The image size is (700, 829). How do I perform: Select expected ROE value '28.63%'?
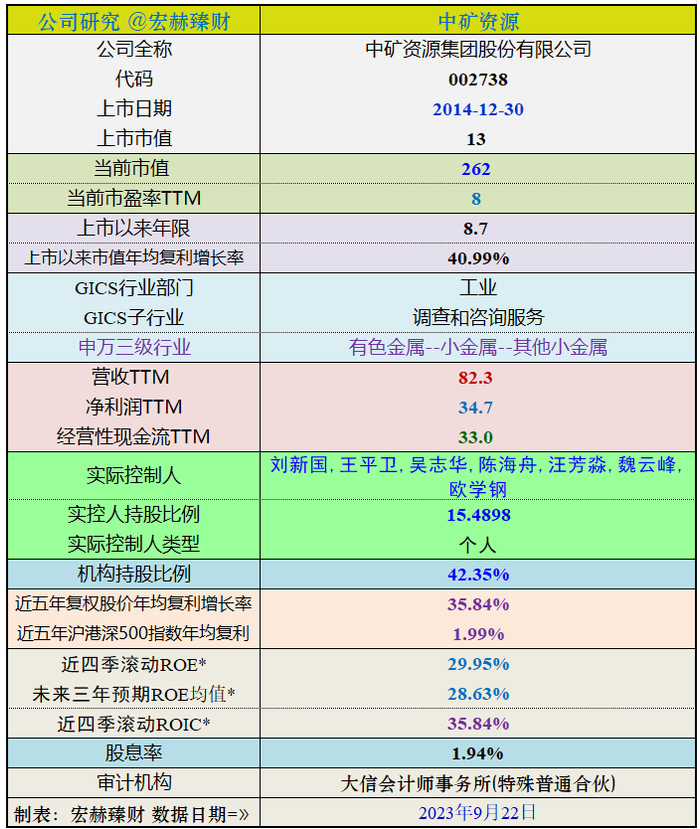[478, 694]
